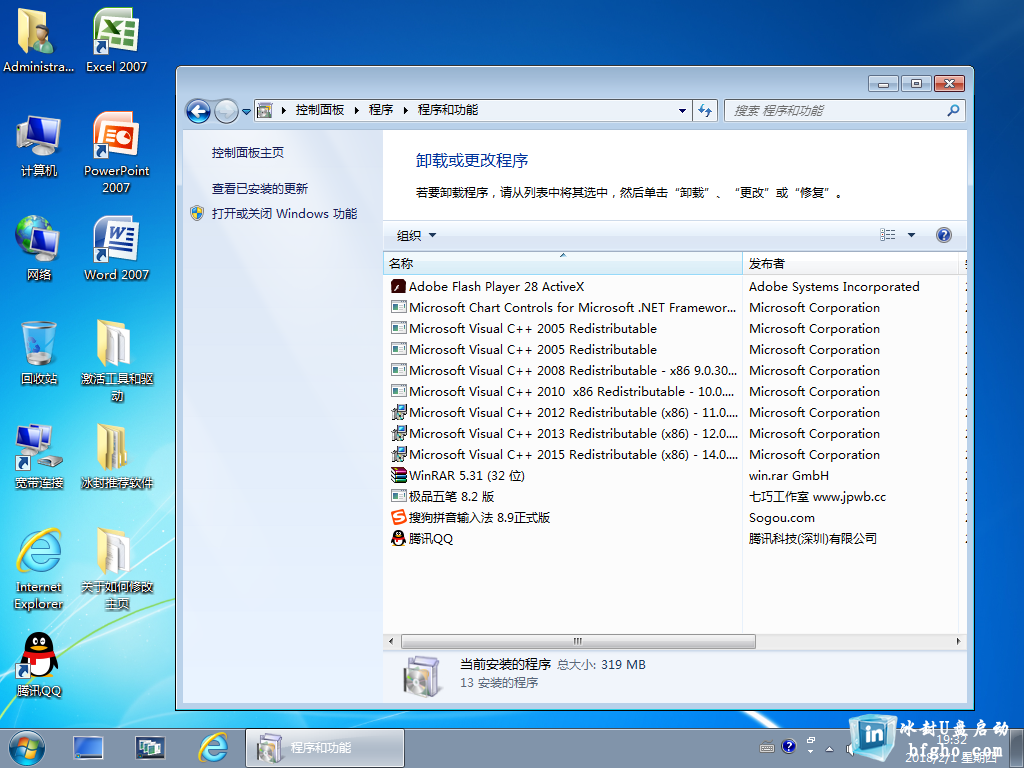
Task: Click the Visual C++ 2013 installer icon
Action: (x=398, y=434)
